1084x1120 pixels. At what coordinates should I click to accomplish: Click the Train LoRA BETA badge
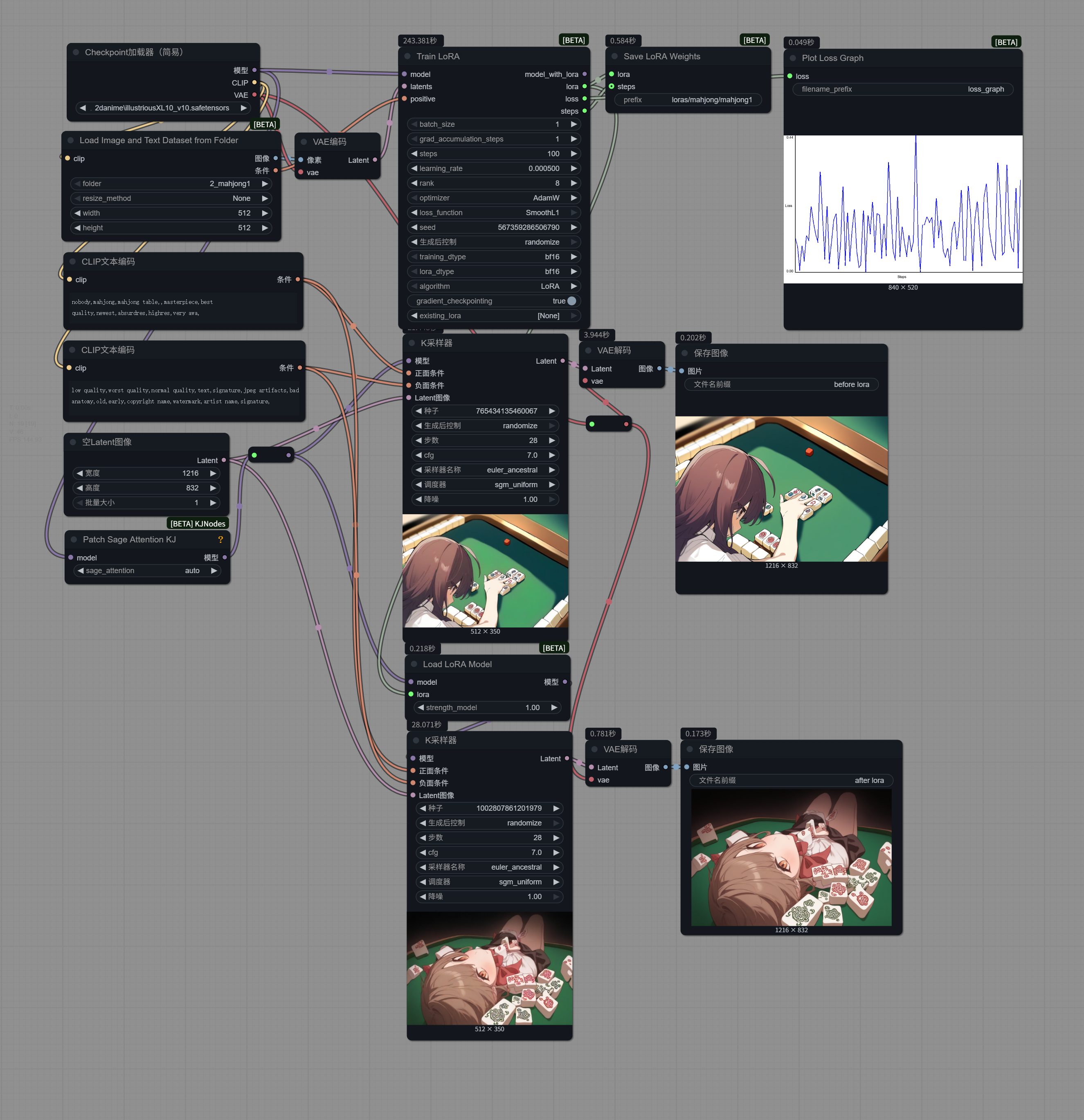tap(573, 40)
